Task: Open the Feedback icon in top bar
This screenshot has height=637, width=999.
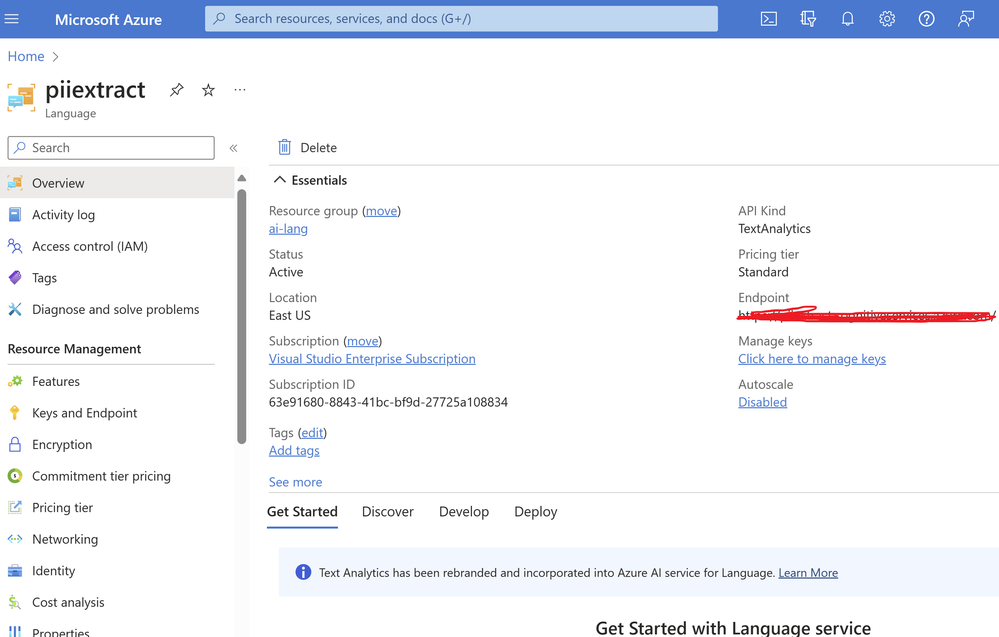Action: pyautogui.click(x=966, y=19)
